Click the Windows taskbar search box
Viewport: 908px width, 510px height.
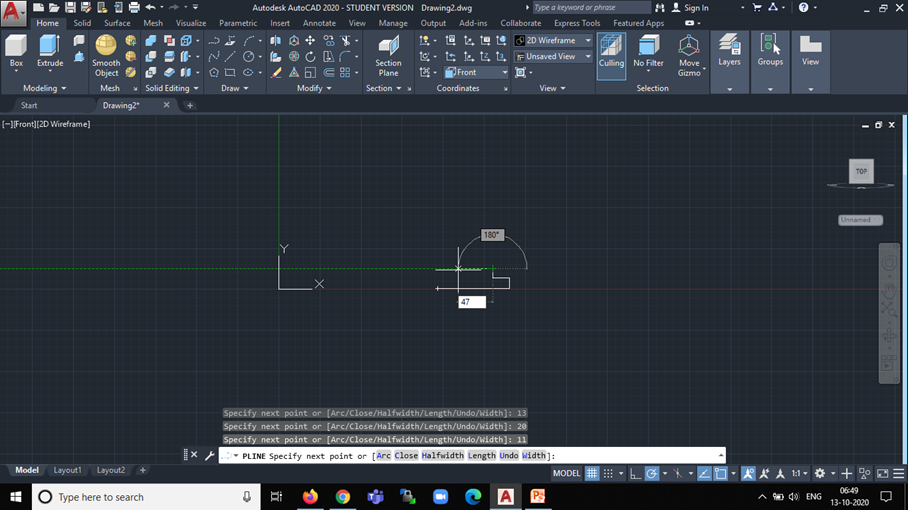pyautogui.click(x=145, y=497)
